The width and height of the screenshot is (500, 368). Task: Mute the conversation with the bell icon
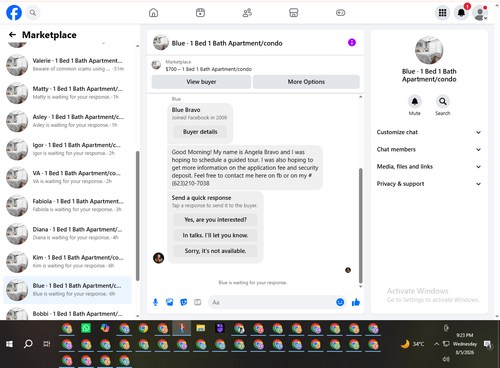tap(415, 101)
